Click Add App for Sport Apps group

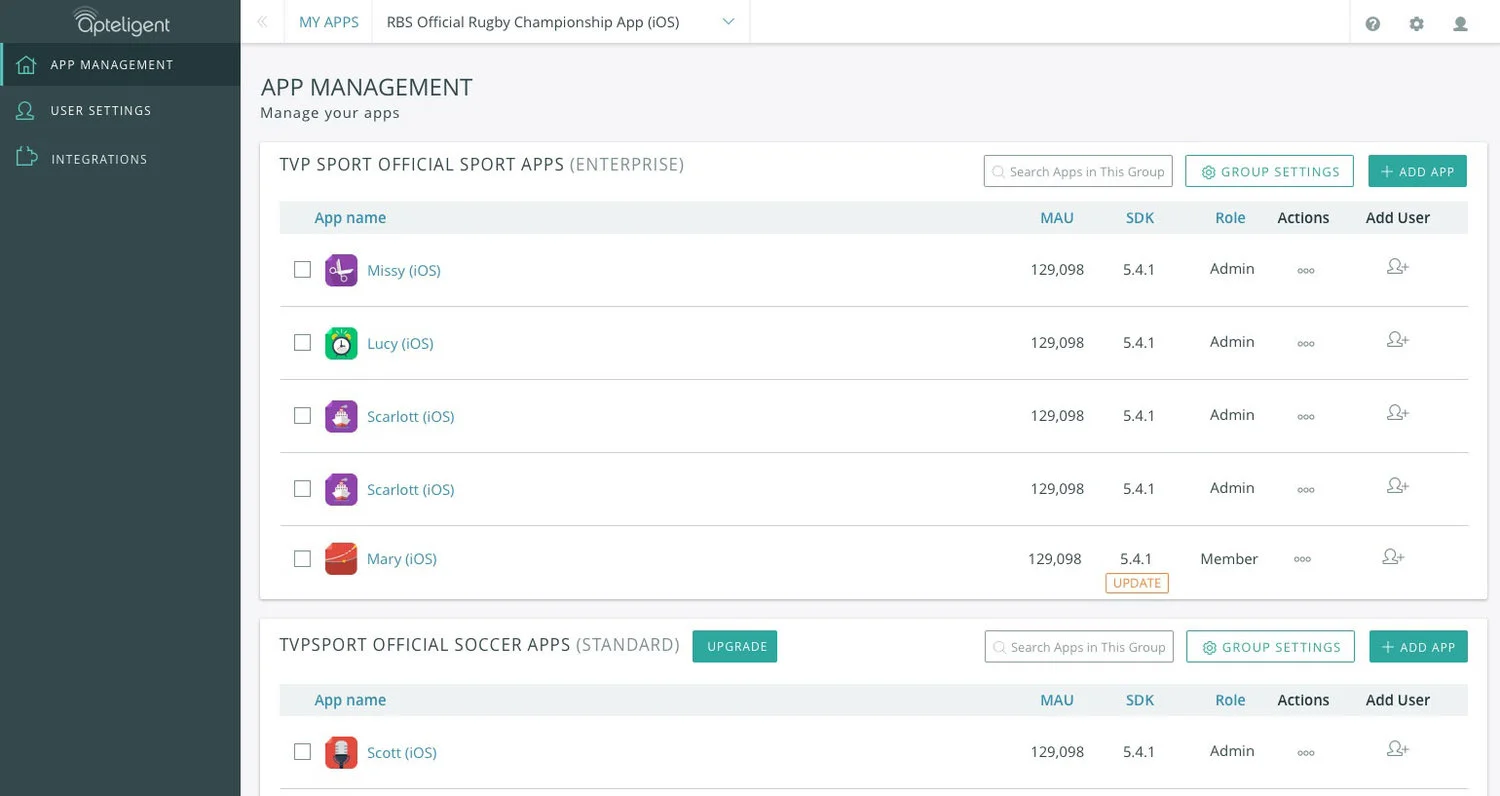pos(1417,171)
